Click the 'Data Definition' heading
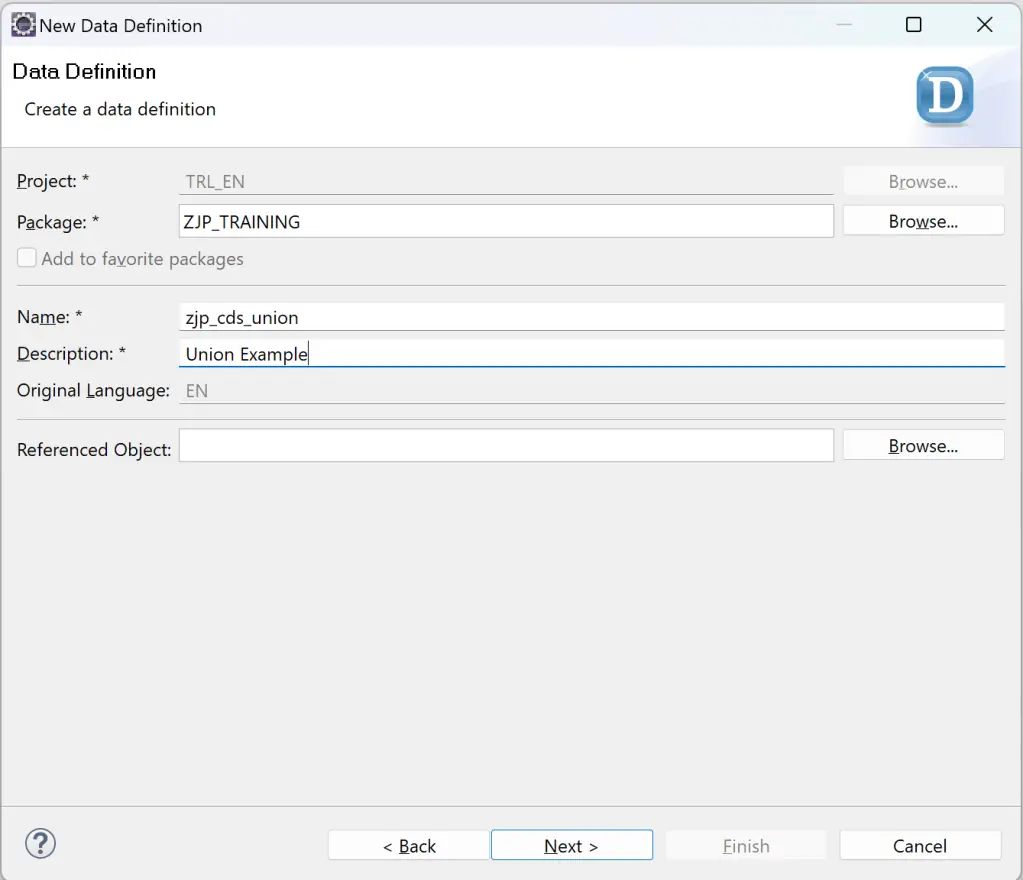Image resolution: width=1023 pixels, height=880 pixels. click(84, 71)
